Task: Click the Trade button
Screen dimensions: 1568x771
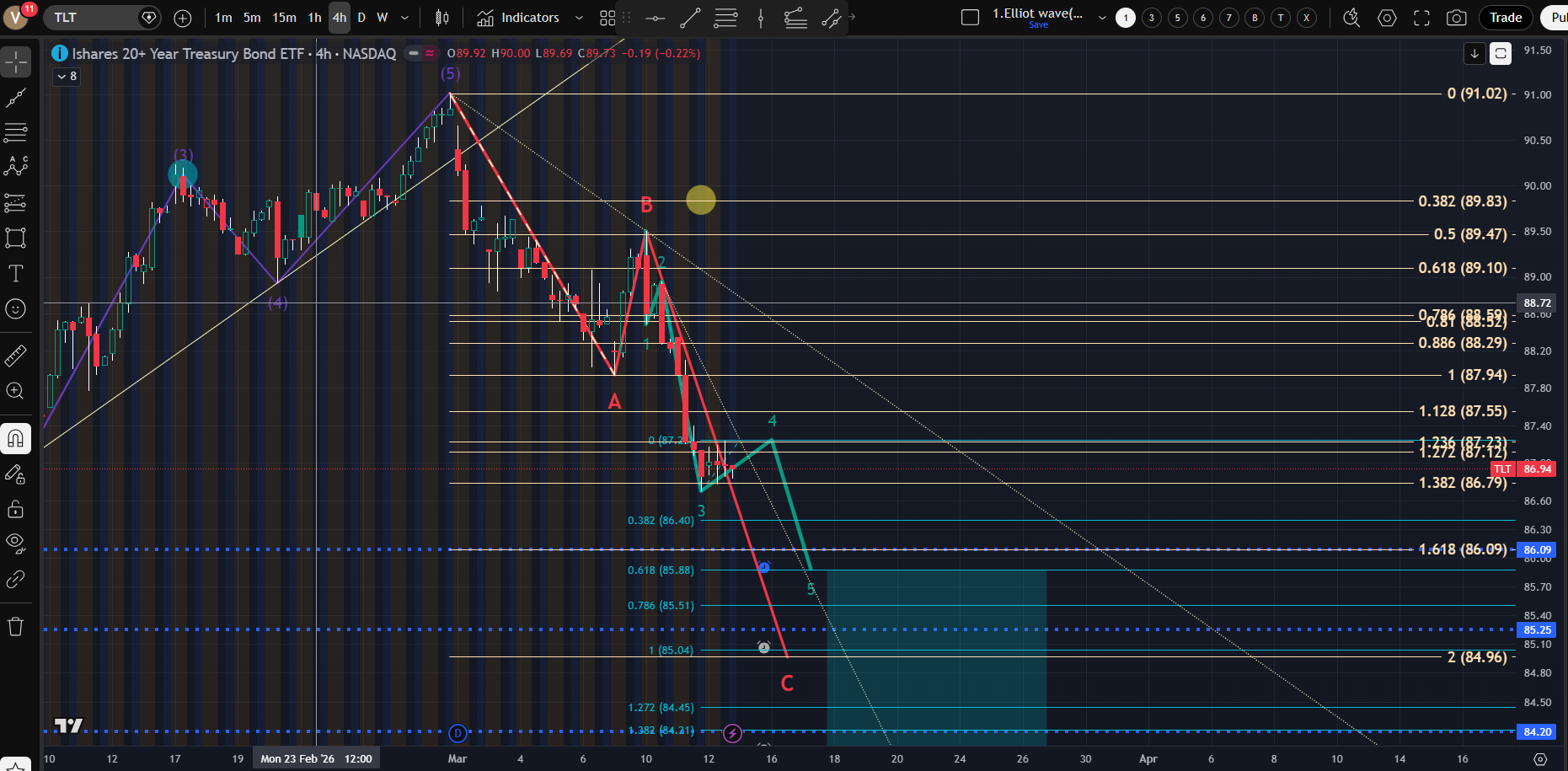Action: (1505, 18)
